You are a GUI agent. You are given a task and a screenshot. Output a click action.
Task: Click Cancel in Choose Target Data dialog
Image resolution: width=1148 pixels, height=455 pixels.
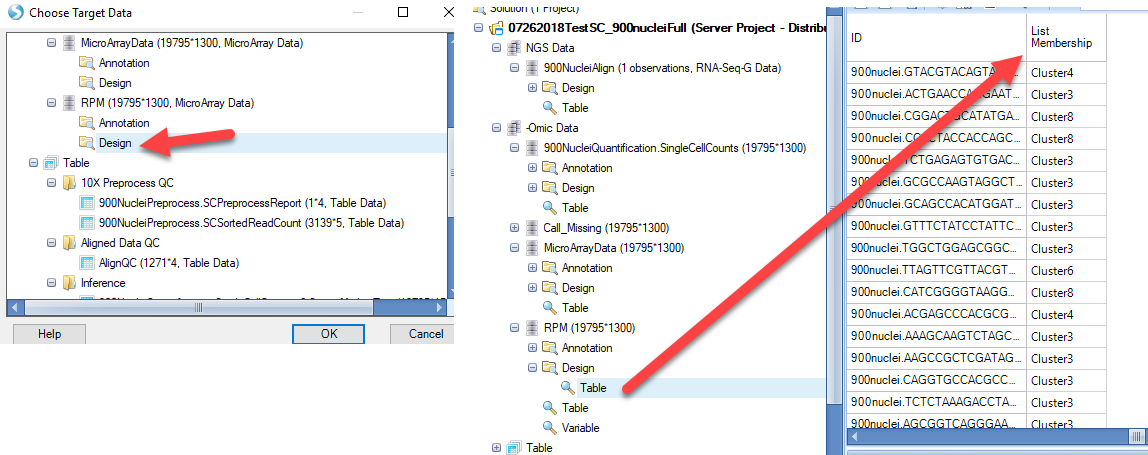422,334
